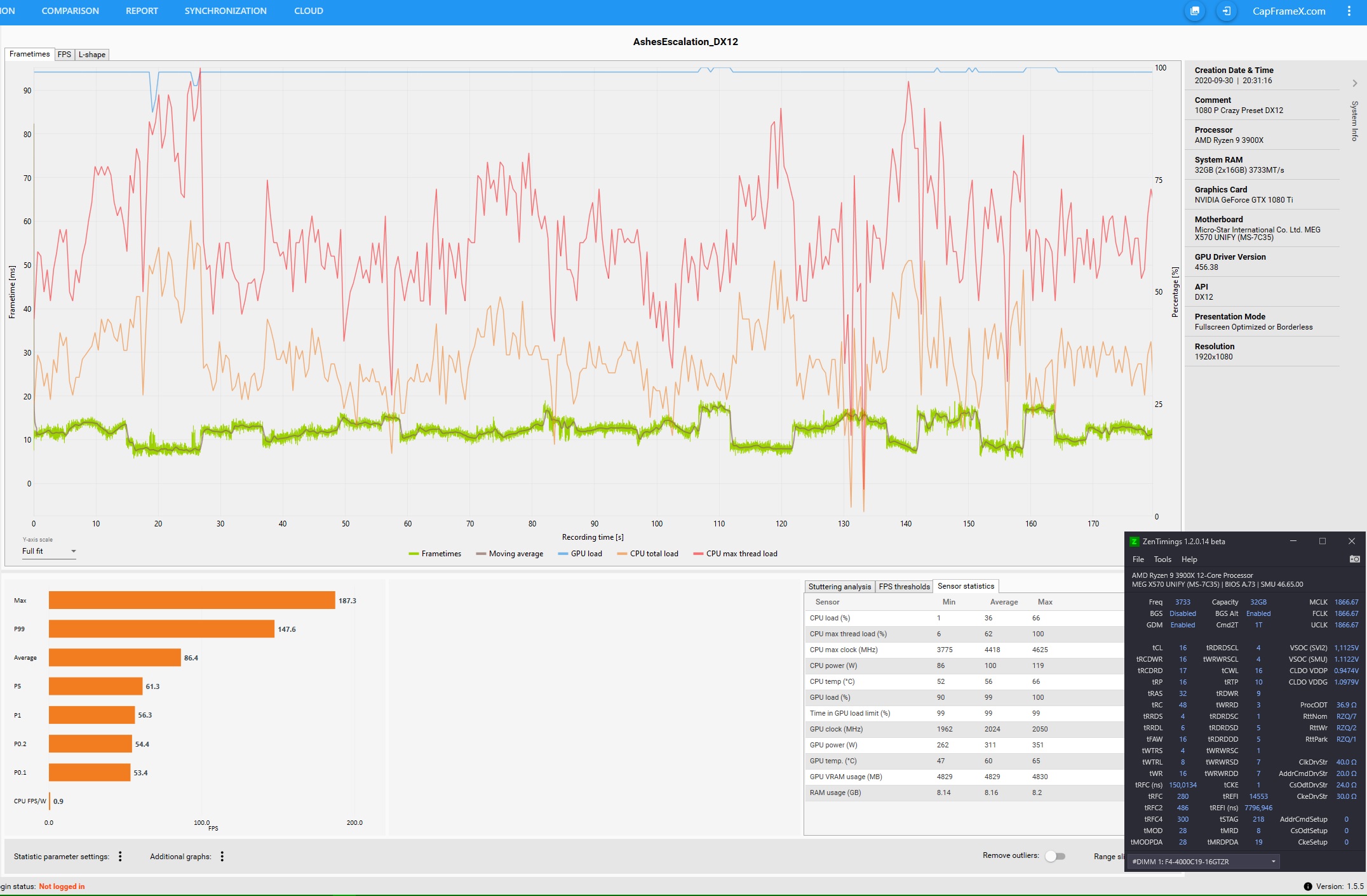Click the version info icon
1367x896 pixels.
[1307, 886]
